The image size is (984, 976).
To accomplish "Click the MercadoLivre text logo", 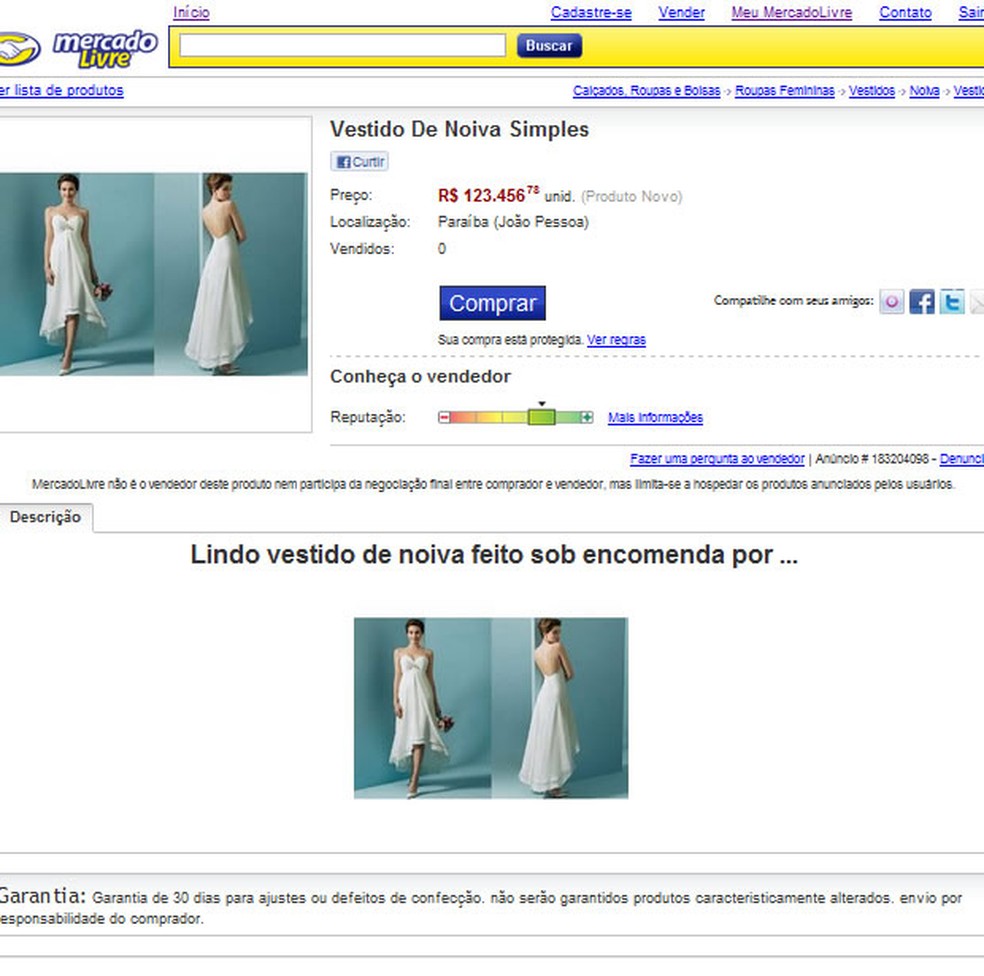I will point(105,49).
